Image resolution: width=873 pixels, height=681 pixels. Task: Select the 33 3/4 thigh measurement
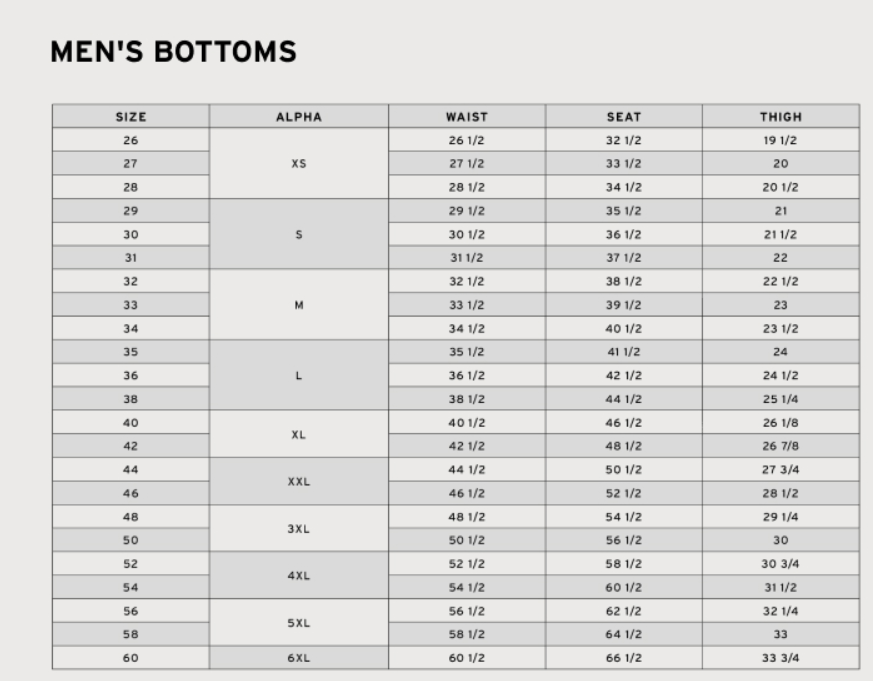coord(780,658)
